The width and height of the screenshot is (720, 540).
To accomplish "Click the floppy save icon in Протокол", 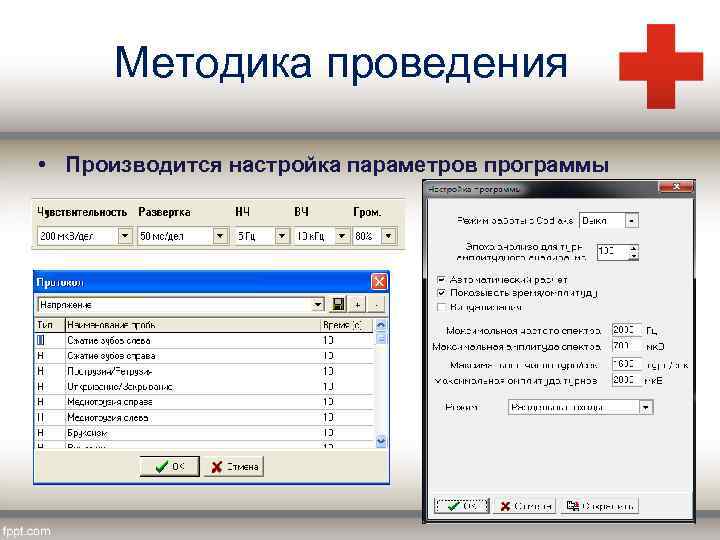I will tap(338, 304).
